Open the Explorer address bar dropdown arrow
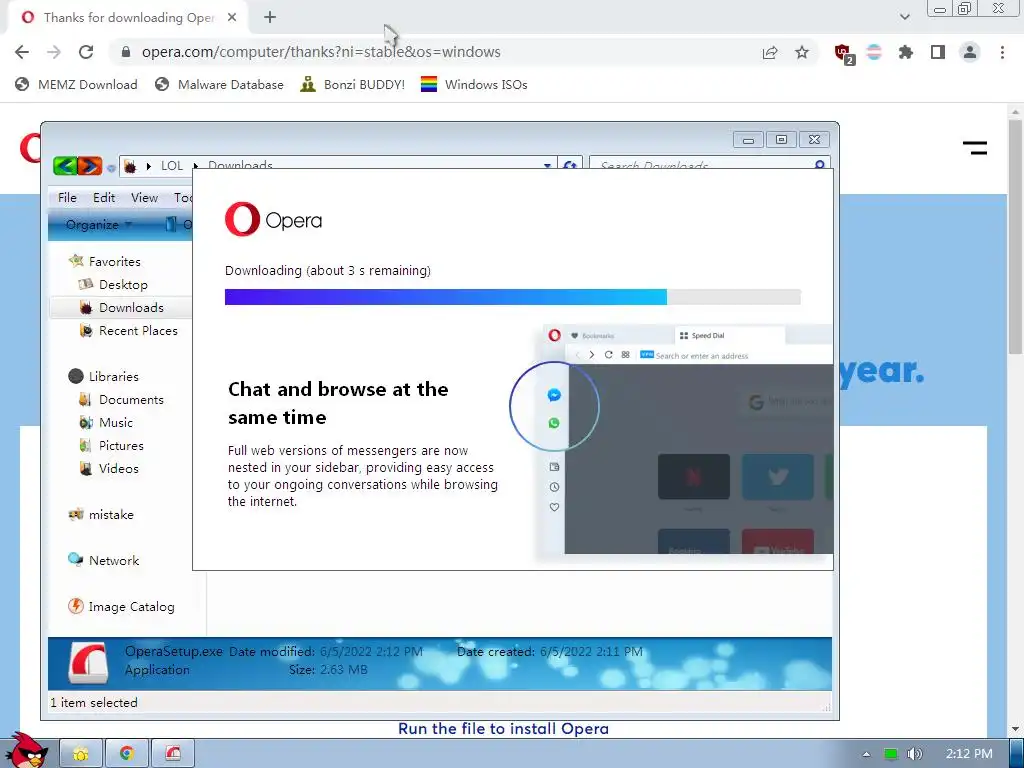Screen dimensions: 1024x768 tap(547, 166)
